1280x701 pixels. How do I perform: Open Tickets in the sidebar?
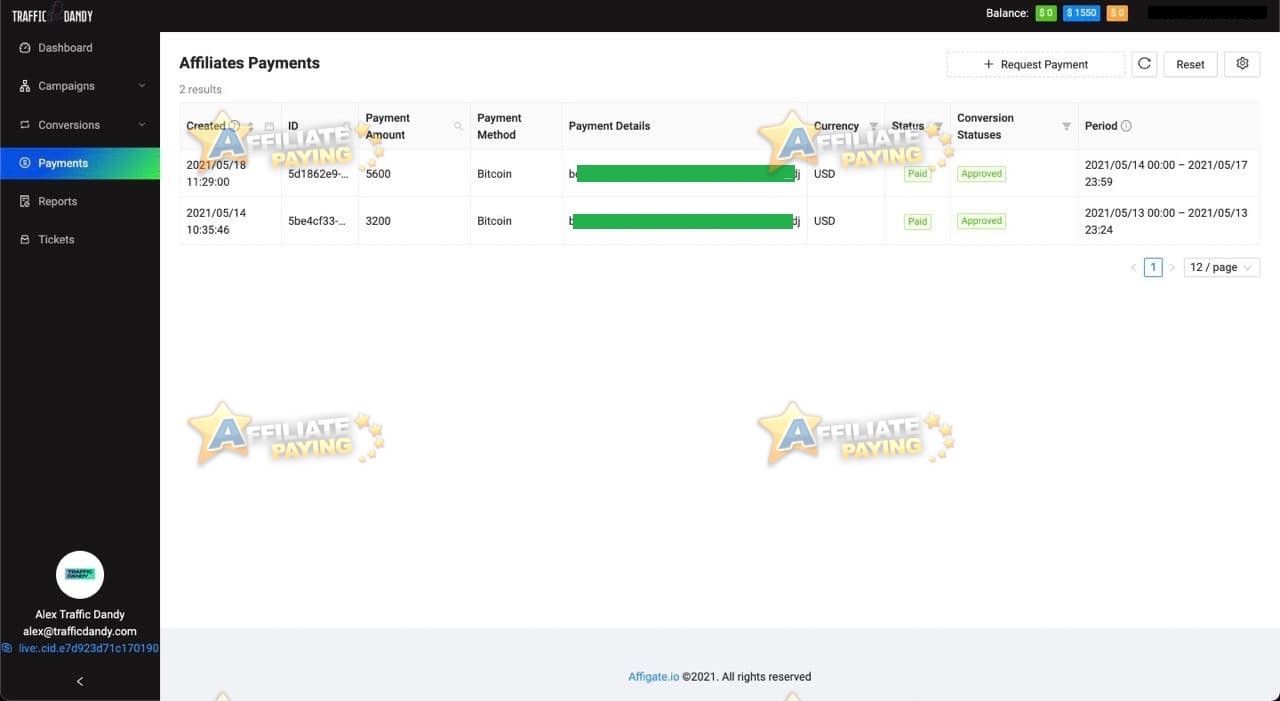tap(80, 240)
